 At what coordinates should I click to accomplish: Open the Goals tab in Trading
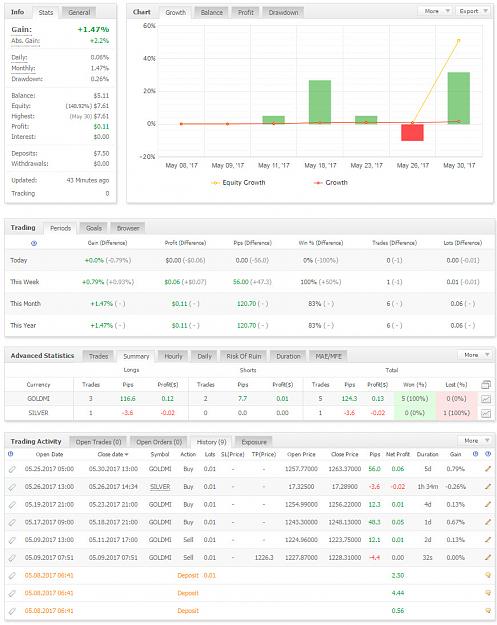94,228
